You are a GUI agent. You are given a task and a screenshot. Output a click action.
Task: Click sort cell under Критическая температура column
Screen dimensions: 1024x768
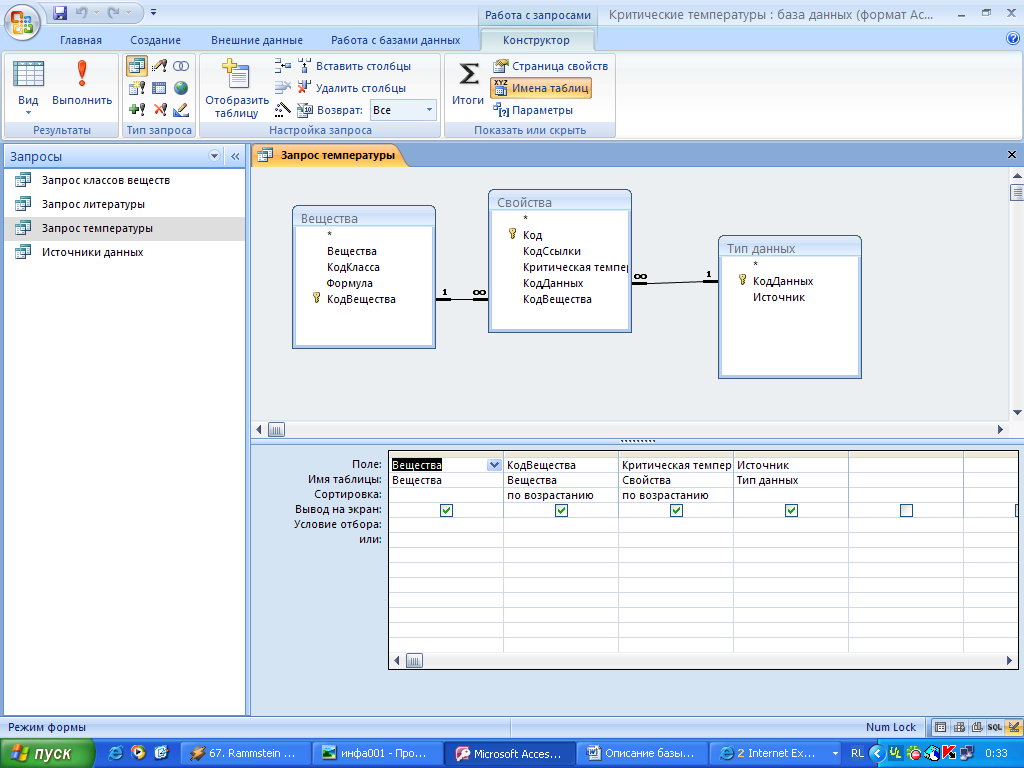[675, 495]
